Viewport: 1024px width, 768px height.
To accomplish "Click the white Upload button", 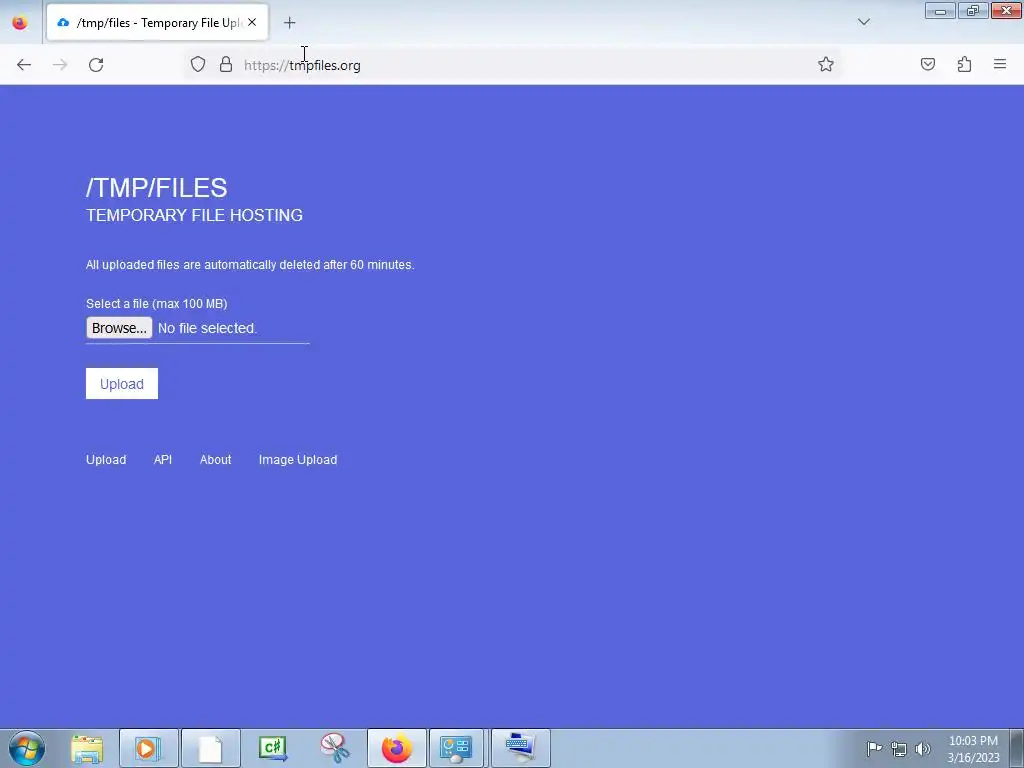I will [121, 383].
